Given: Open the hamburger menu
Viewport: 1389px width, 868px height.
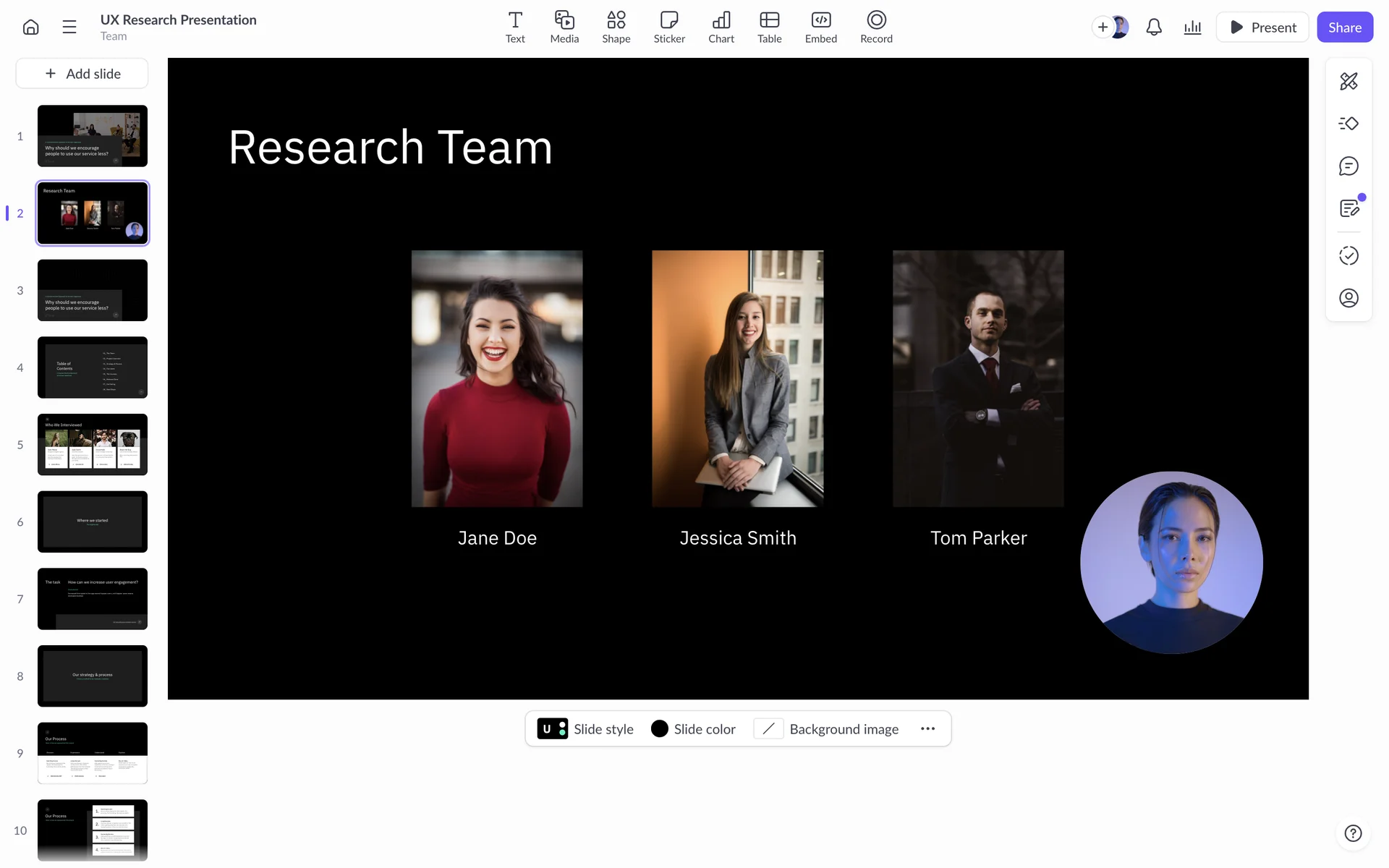Looking at the screenshot, I should point(69,27).
